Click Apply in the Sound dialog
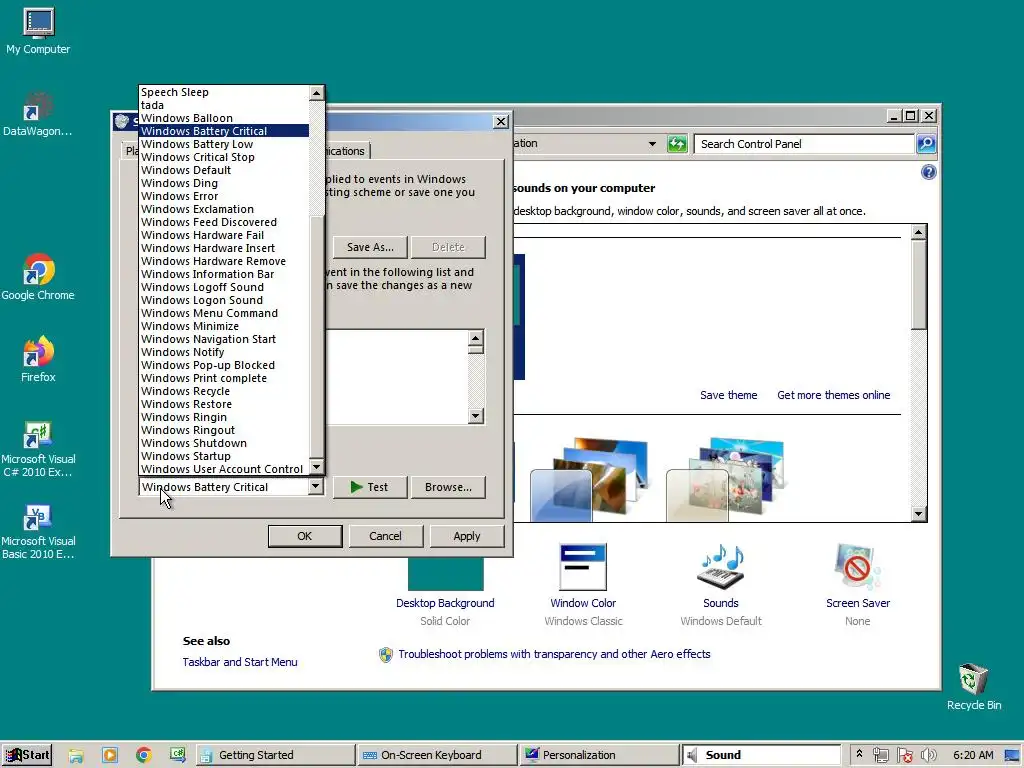The image size is (1024, 768). [466, 536]
